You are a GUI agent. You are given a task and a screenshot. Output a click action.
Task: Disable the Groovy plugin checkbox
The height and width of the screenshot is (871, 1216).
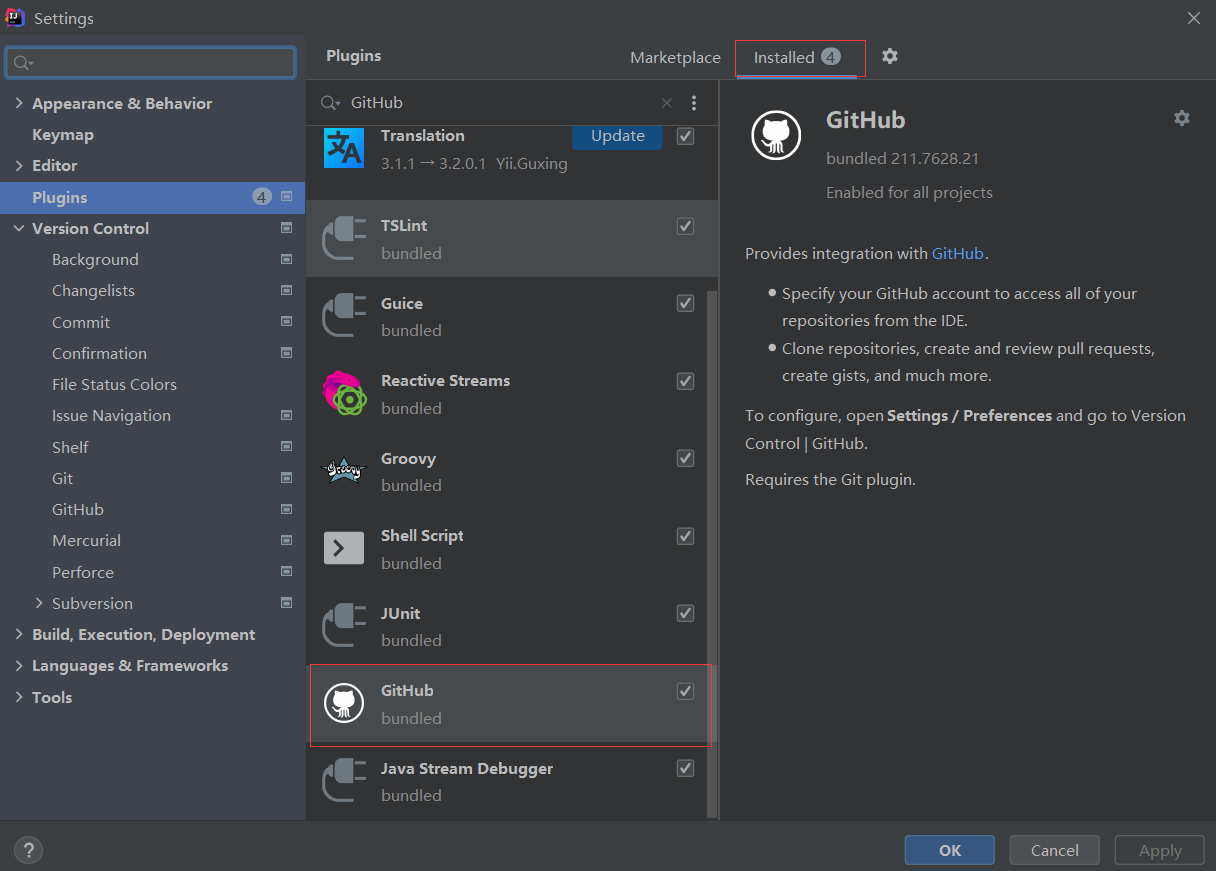(x=685, y=458)
